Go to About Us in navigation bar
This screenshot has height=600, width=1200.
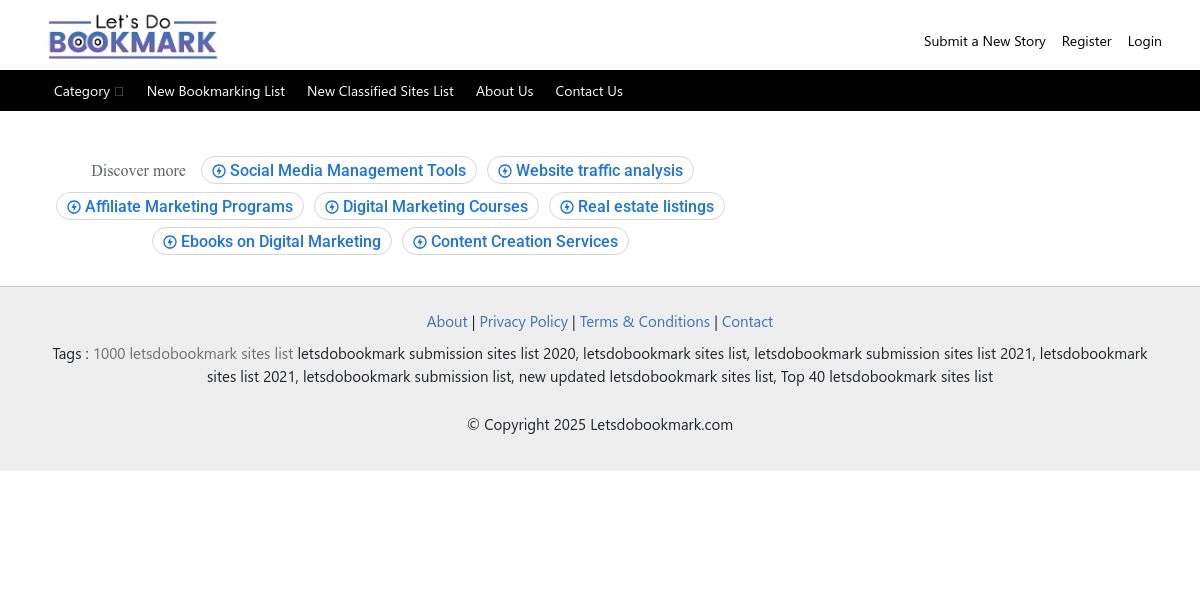[504, 91]
